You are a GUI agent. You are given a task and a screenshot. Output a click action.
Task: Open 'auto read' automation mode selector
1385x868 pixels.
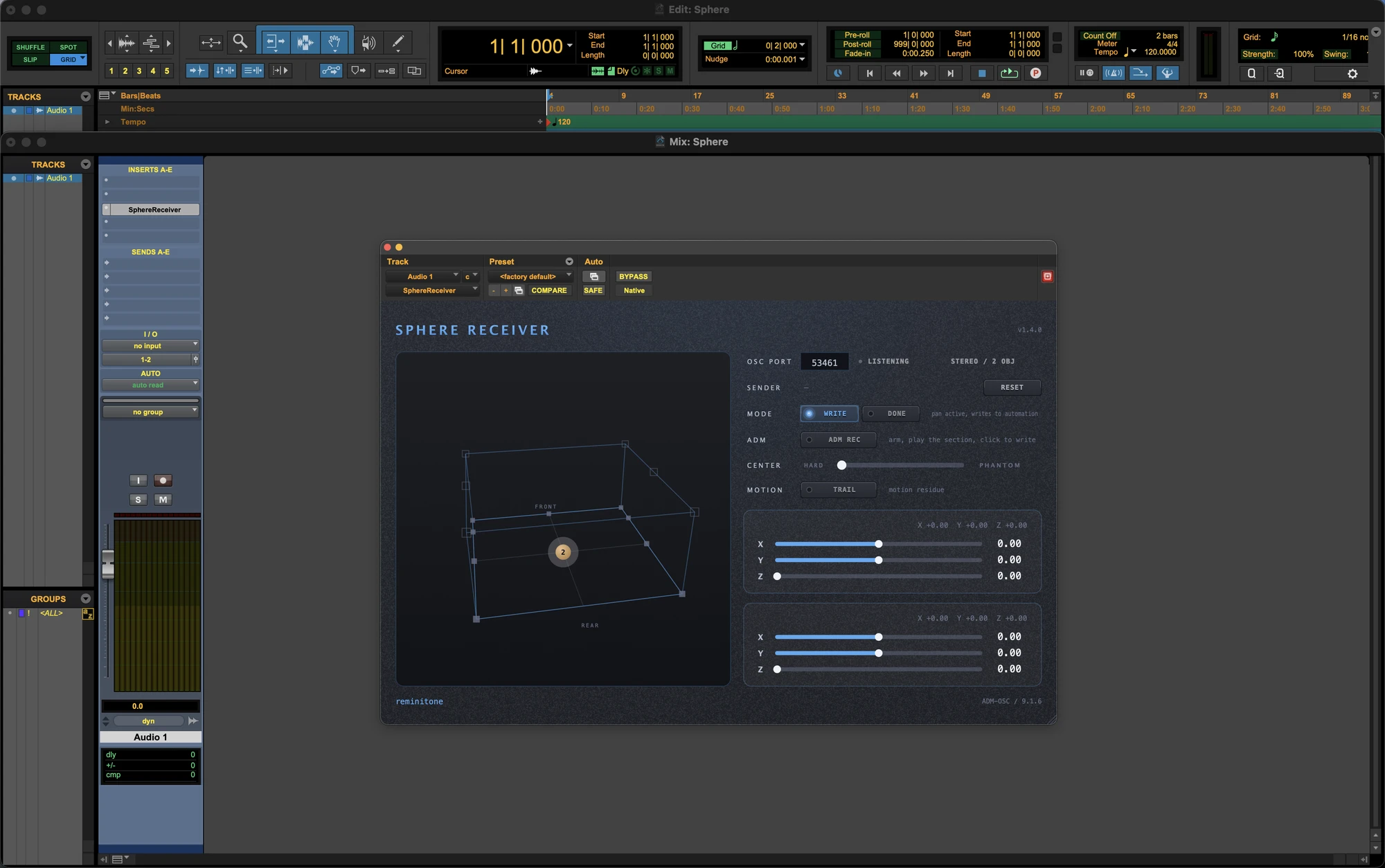(x=150, y=386)
